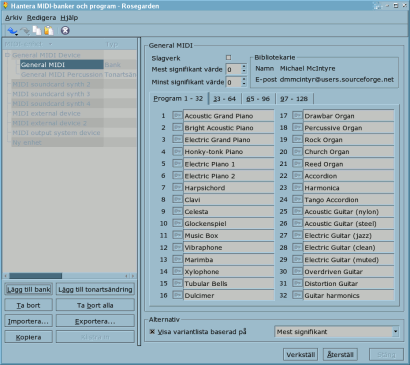The width and height of the screenshot is (410, 365).
Task: Select the highlighted General MIDI bank row
Action: pos(62,65)
